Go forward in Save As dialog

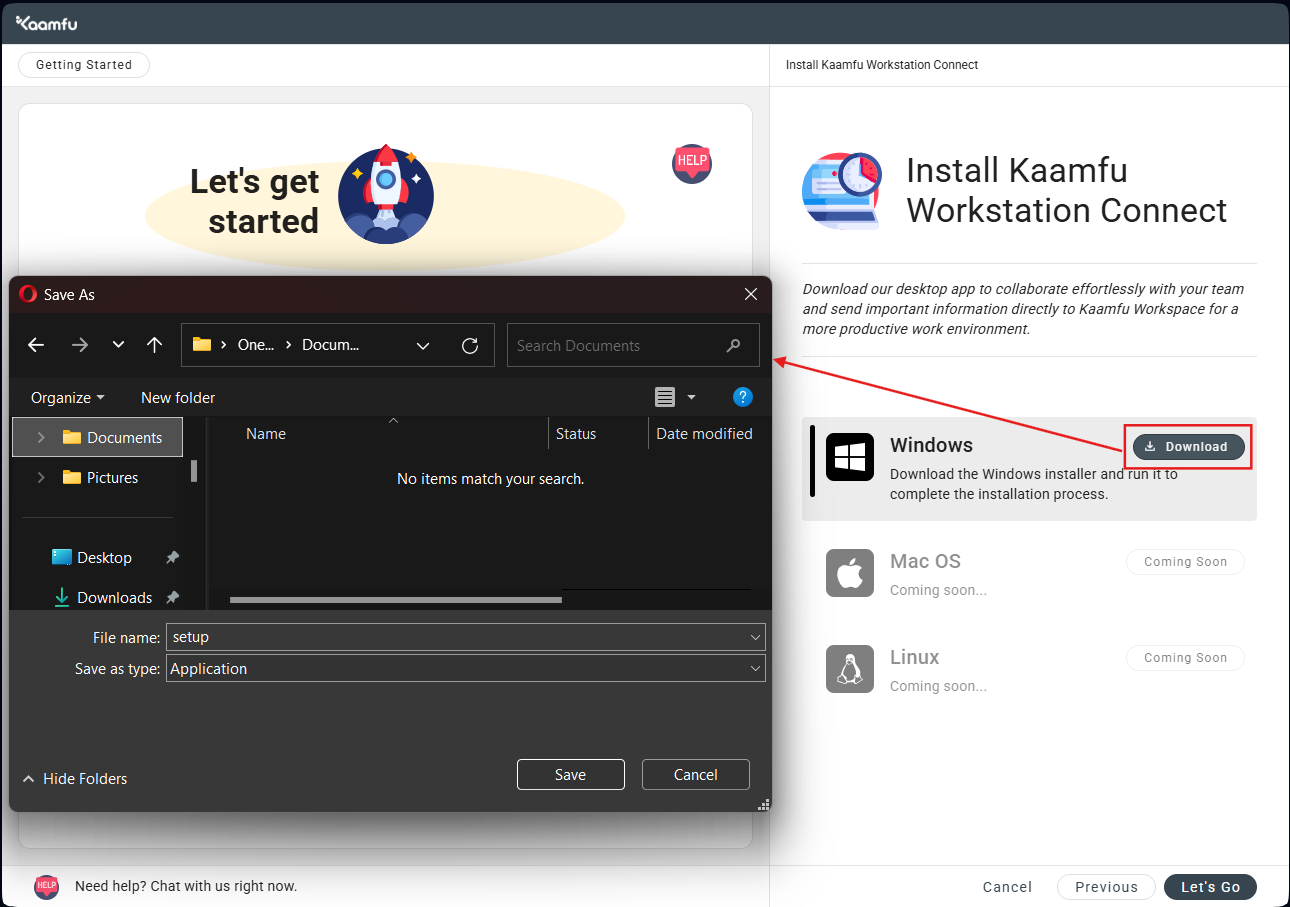pyautogui.click(x=80, y=345)
